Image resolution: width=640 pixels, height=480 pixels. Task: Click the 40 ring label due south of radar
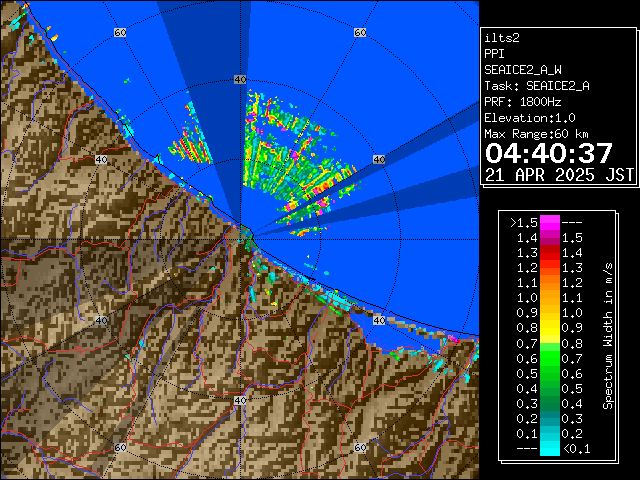tap(240, 400)
